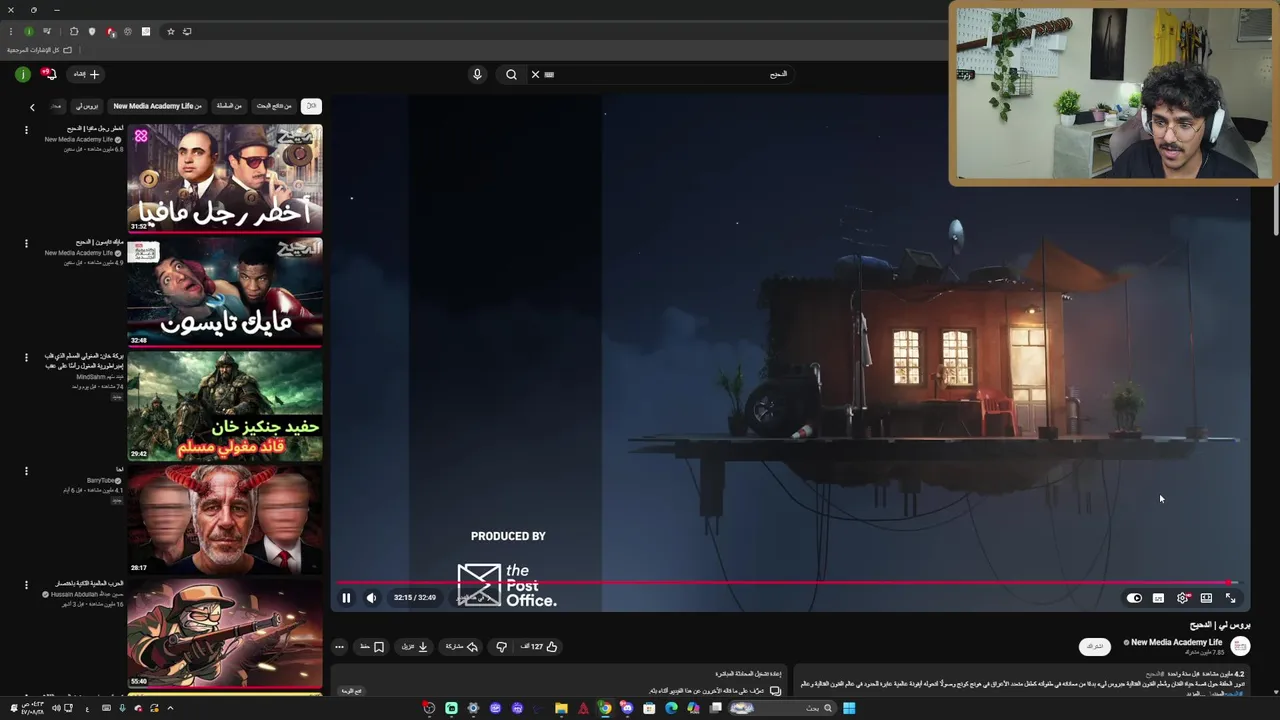Mute the video volume speaker icon
The image size is (1280, 720).
(371, 598)
